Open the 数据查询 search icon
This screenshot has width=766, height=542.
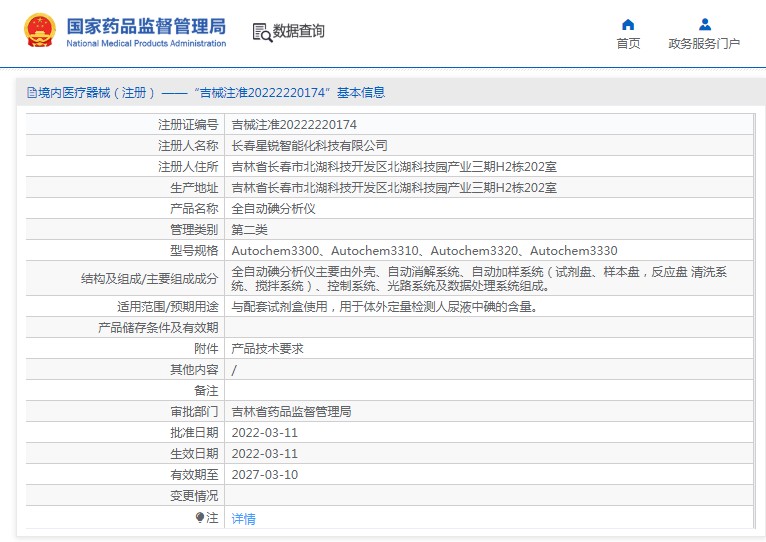click(262, 32)
